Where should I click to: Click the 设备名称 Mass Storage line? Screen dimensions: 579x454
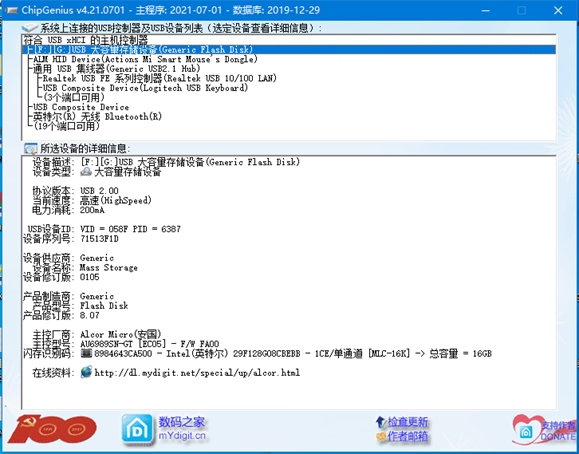coord(85,267)
